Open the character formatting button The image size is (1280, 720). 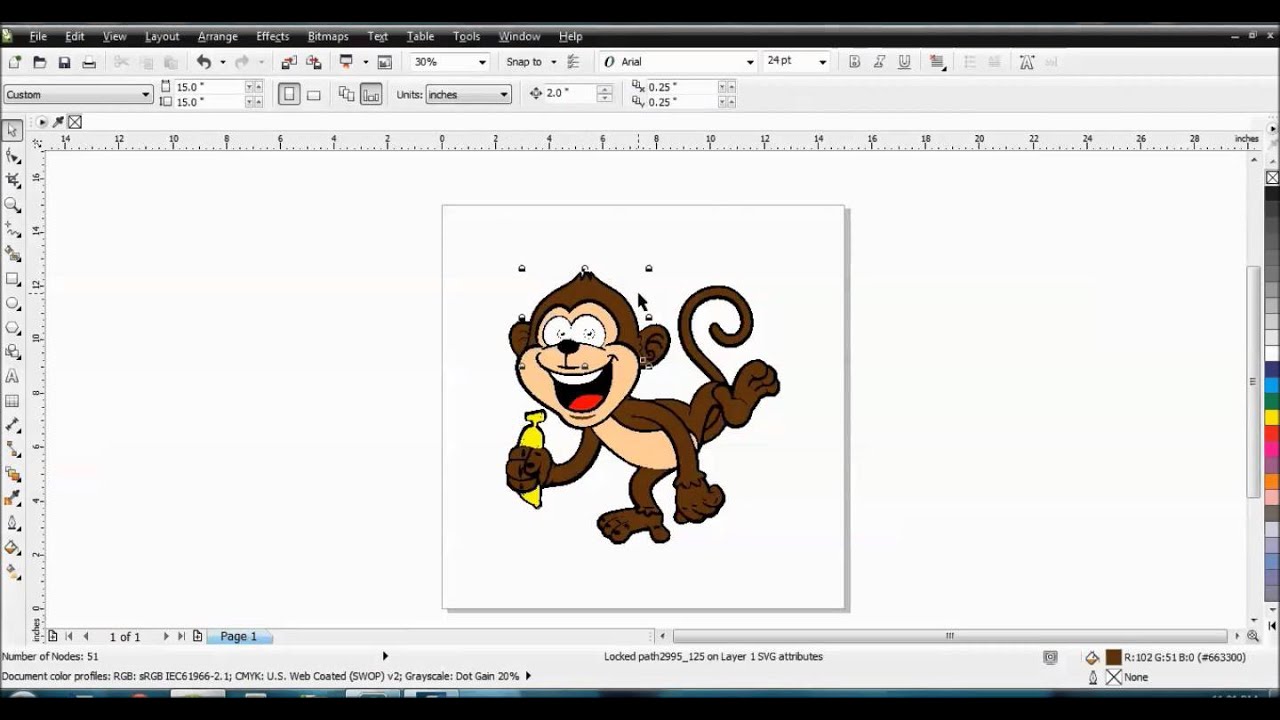coord(1027,62)
